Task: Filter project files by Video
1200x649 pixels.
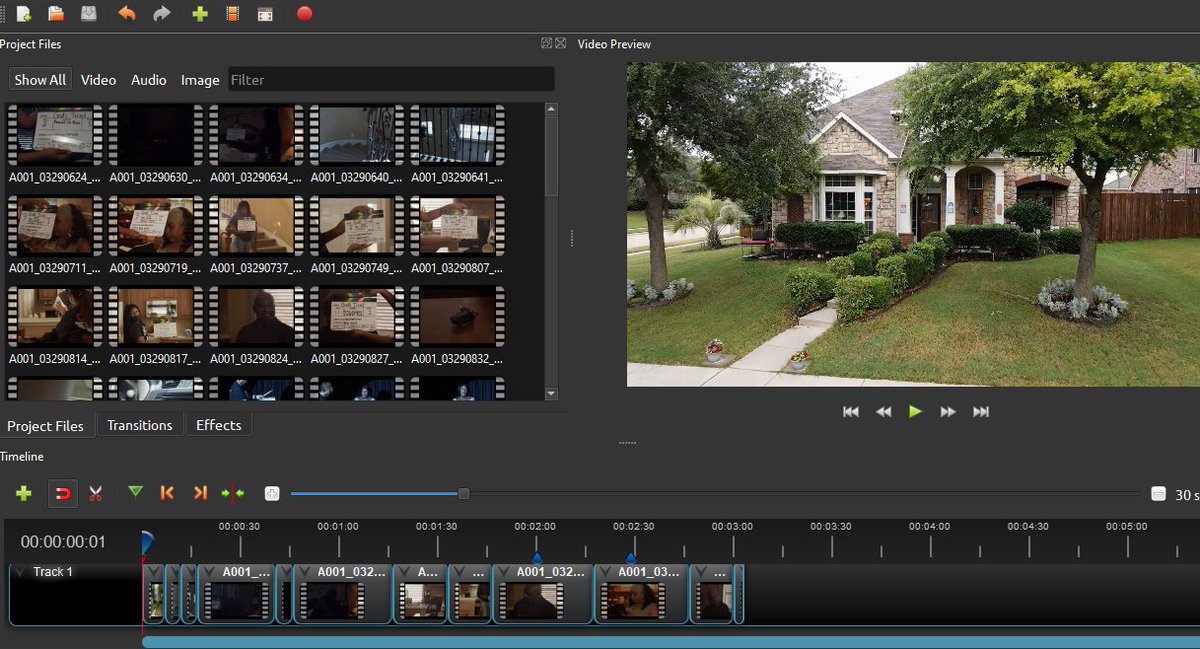Action: coord(98,80)
